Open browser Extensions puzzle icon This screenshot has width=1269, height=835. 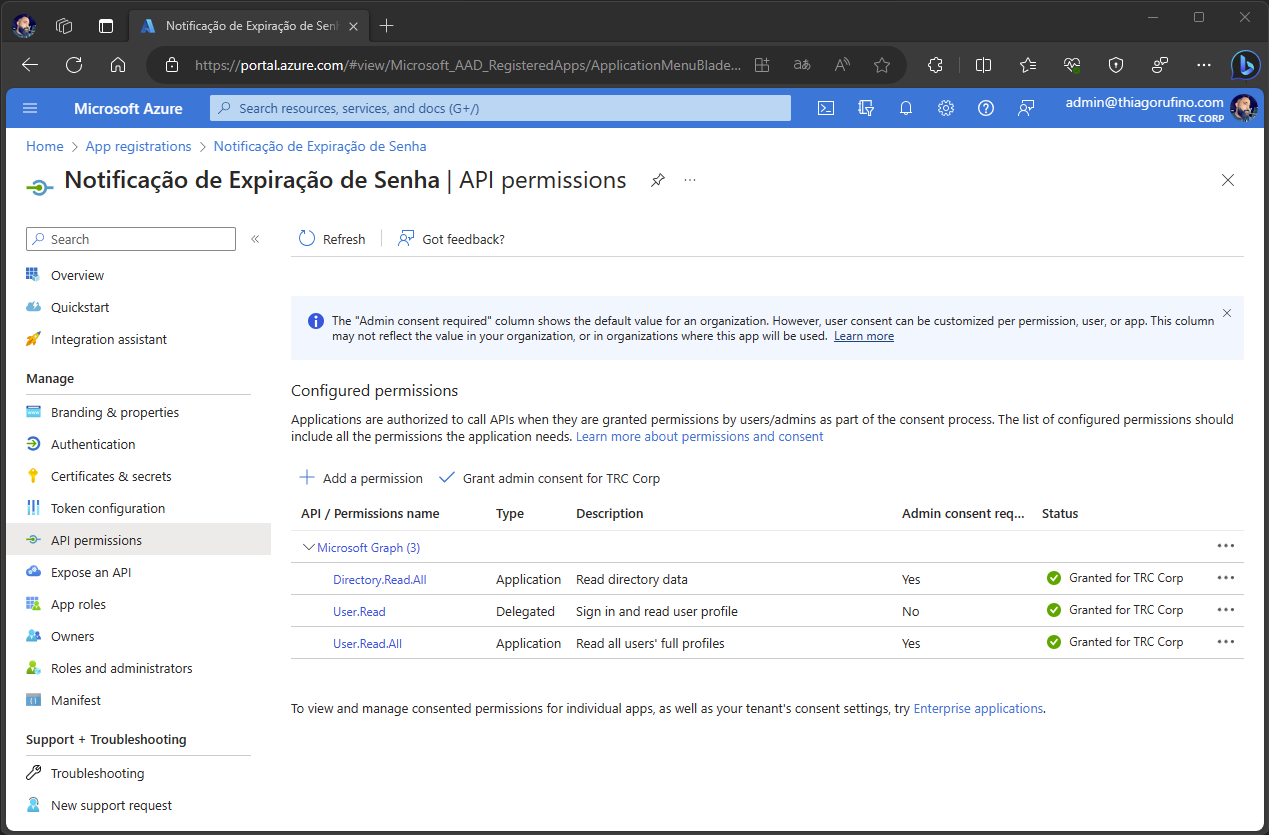click(x=935, y=65)
